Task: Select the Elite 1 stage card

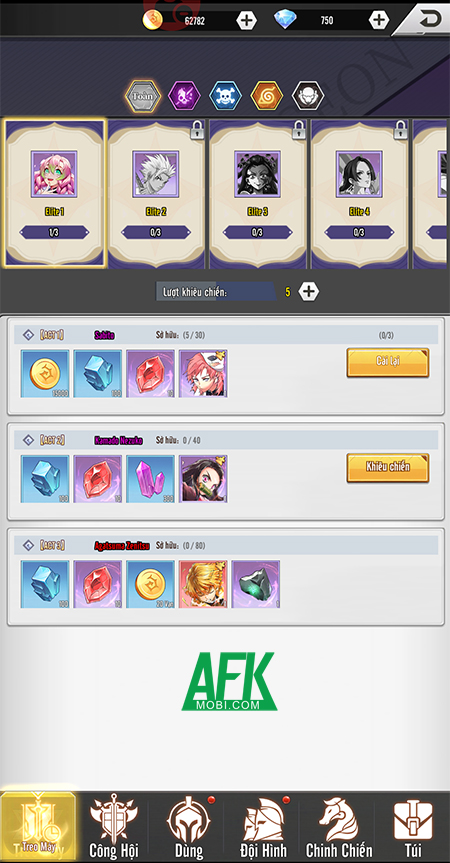Action: pos(54,194)
